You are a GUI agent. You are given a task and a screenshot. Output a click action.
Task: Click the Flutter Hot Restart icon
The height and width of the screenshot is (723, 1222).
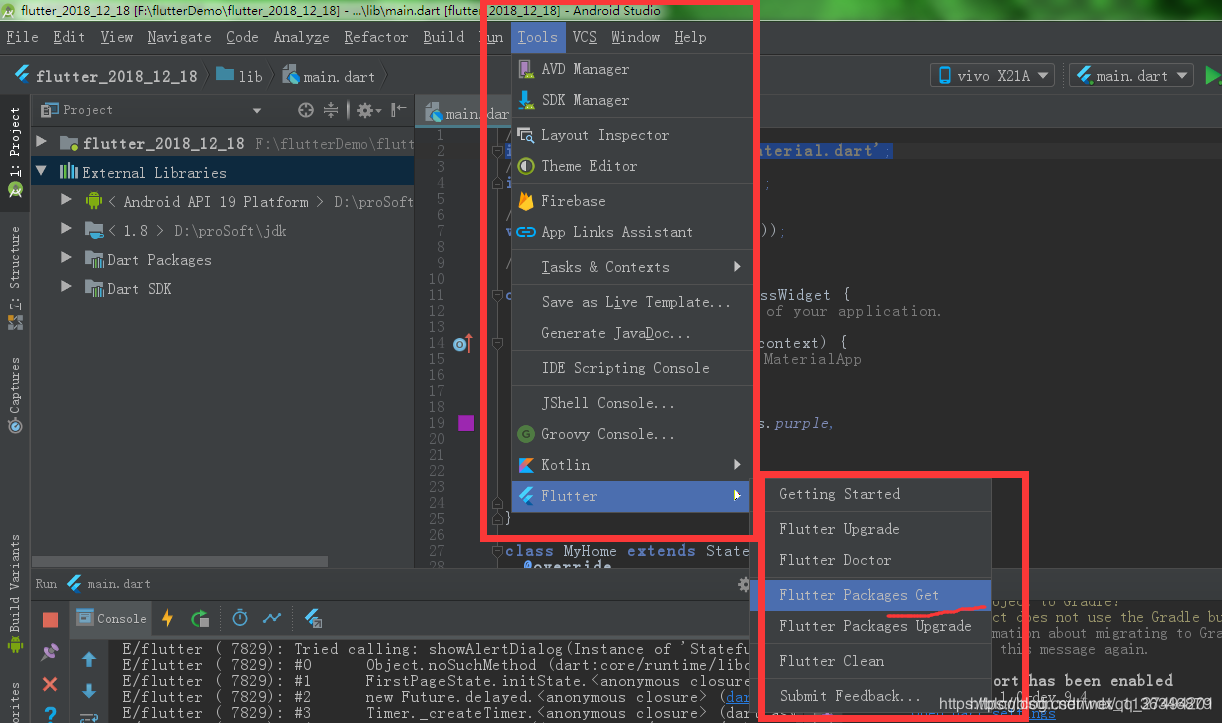pos(200,618)
